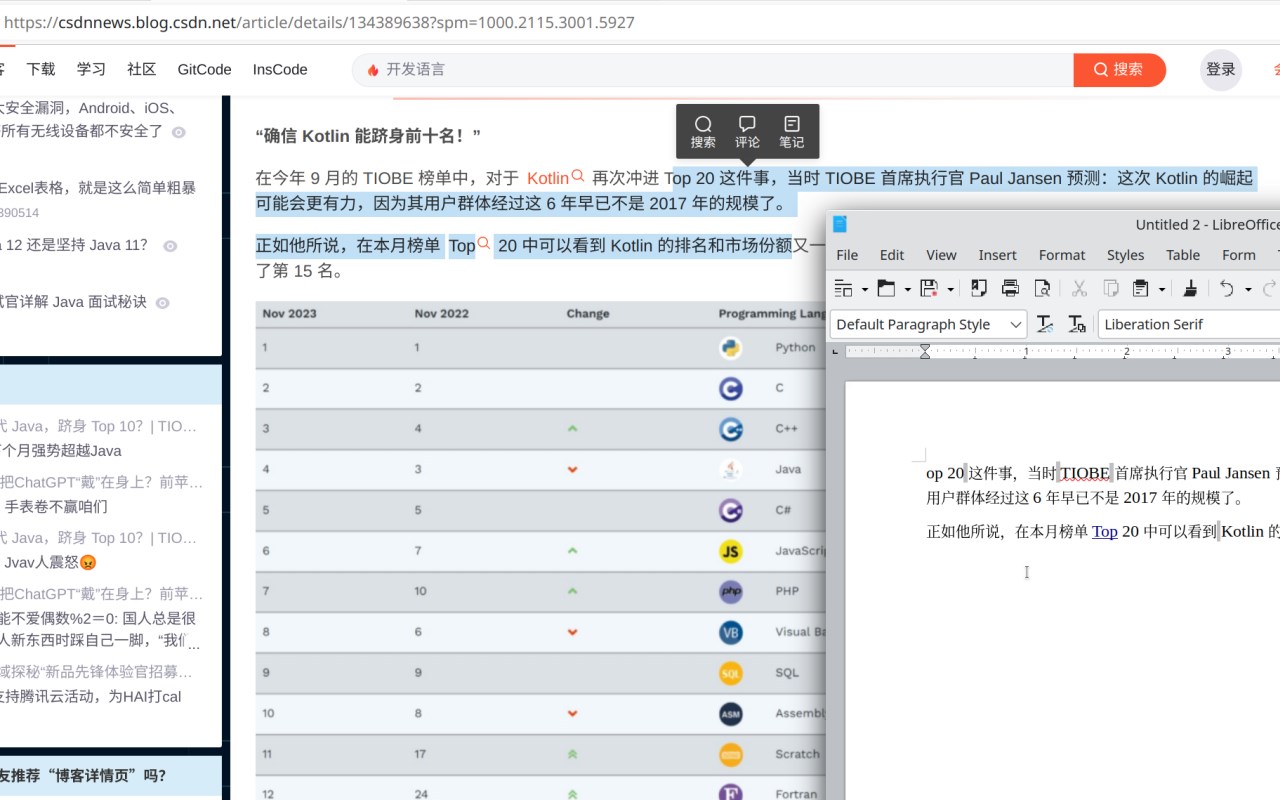
Task: Click the Python logo in the TIOBE table
Action: pyautogui.click(x=731, y=348)
